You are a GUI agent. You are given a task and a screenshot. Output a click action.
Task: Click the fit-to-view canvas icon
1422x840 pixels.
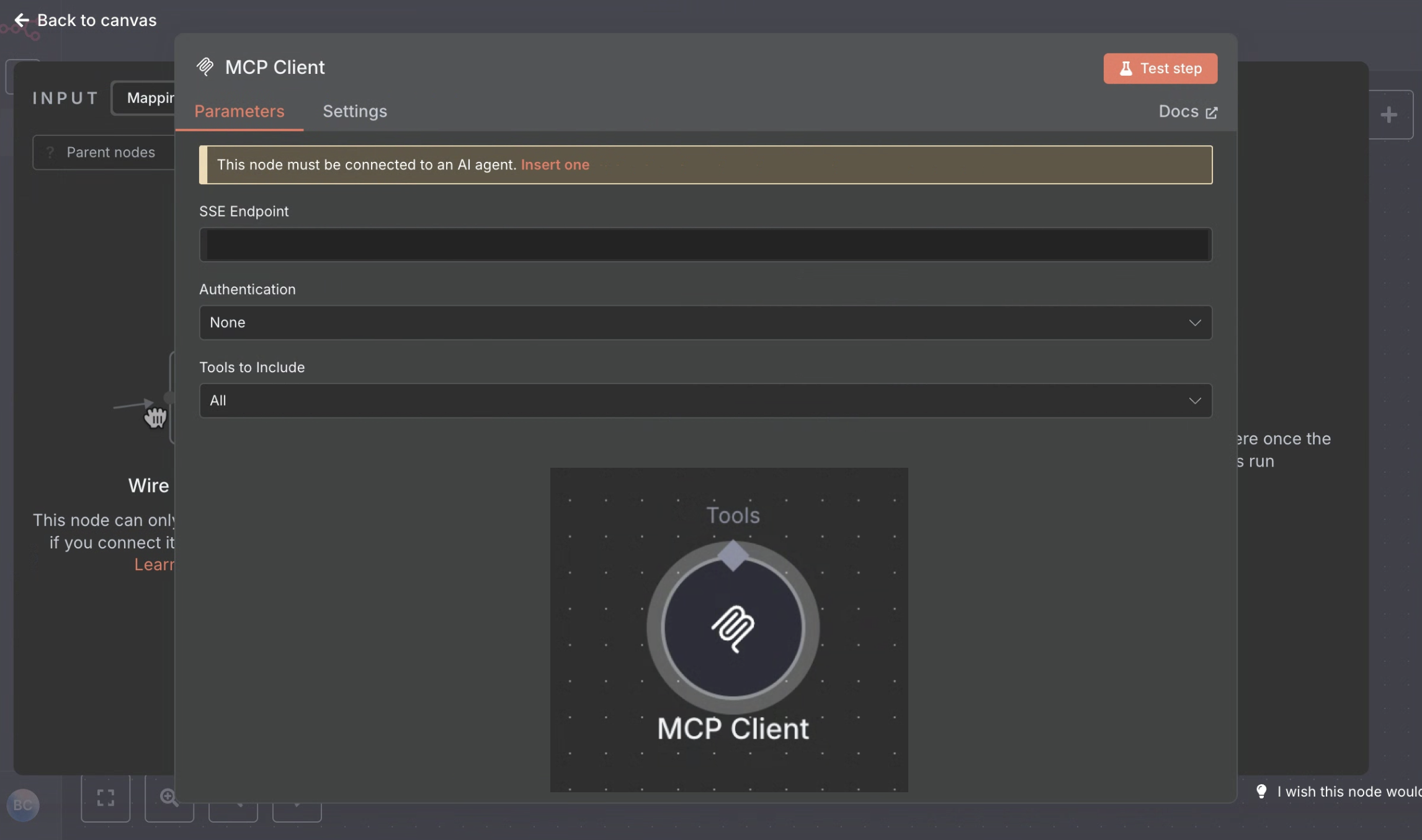point(106,798)
